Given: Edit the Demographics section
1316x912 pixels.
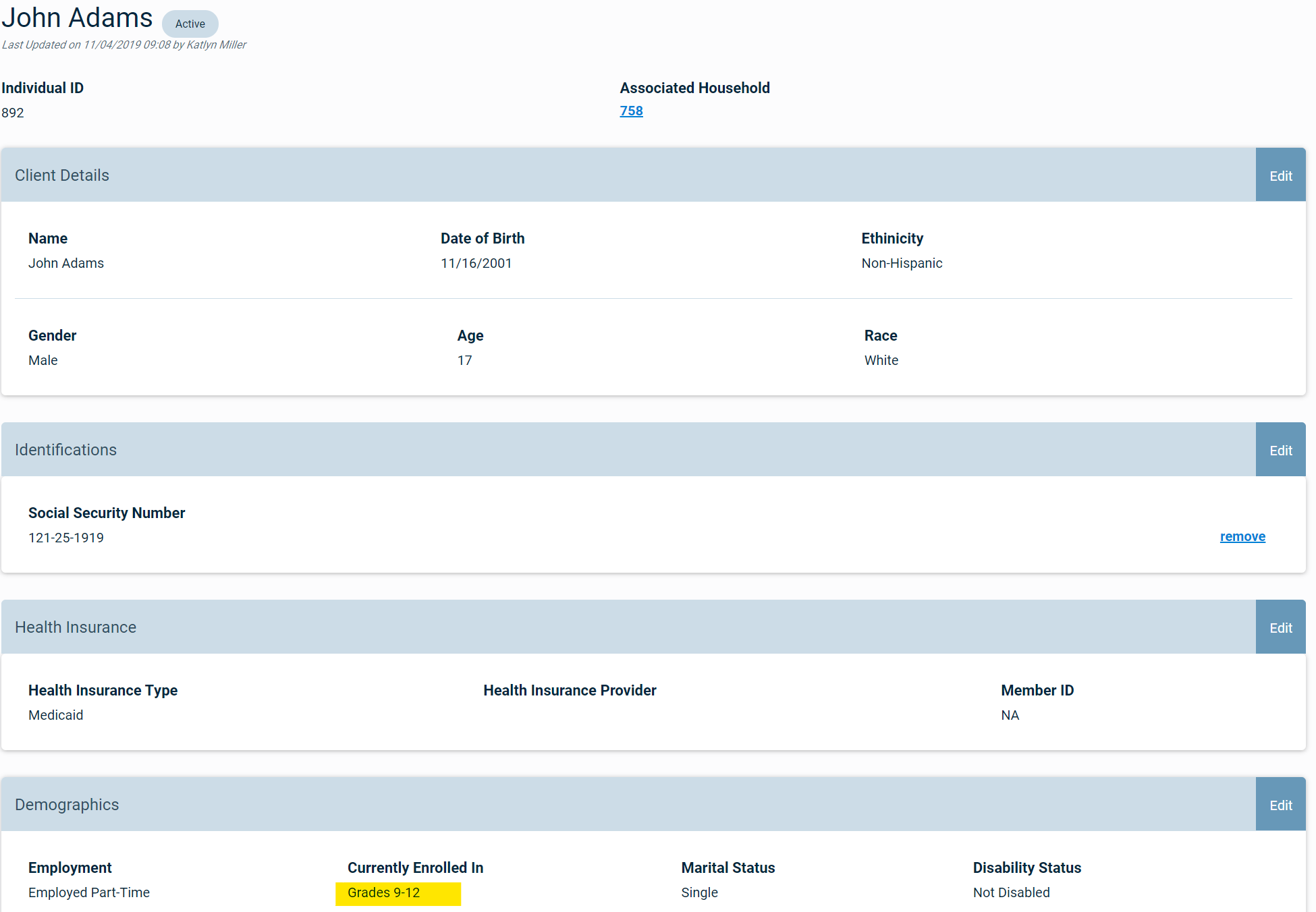Looking at the screenshot, I should coord(1280,805).
